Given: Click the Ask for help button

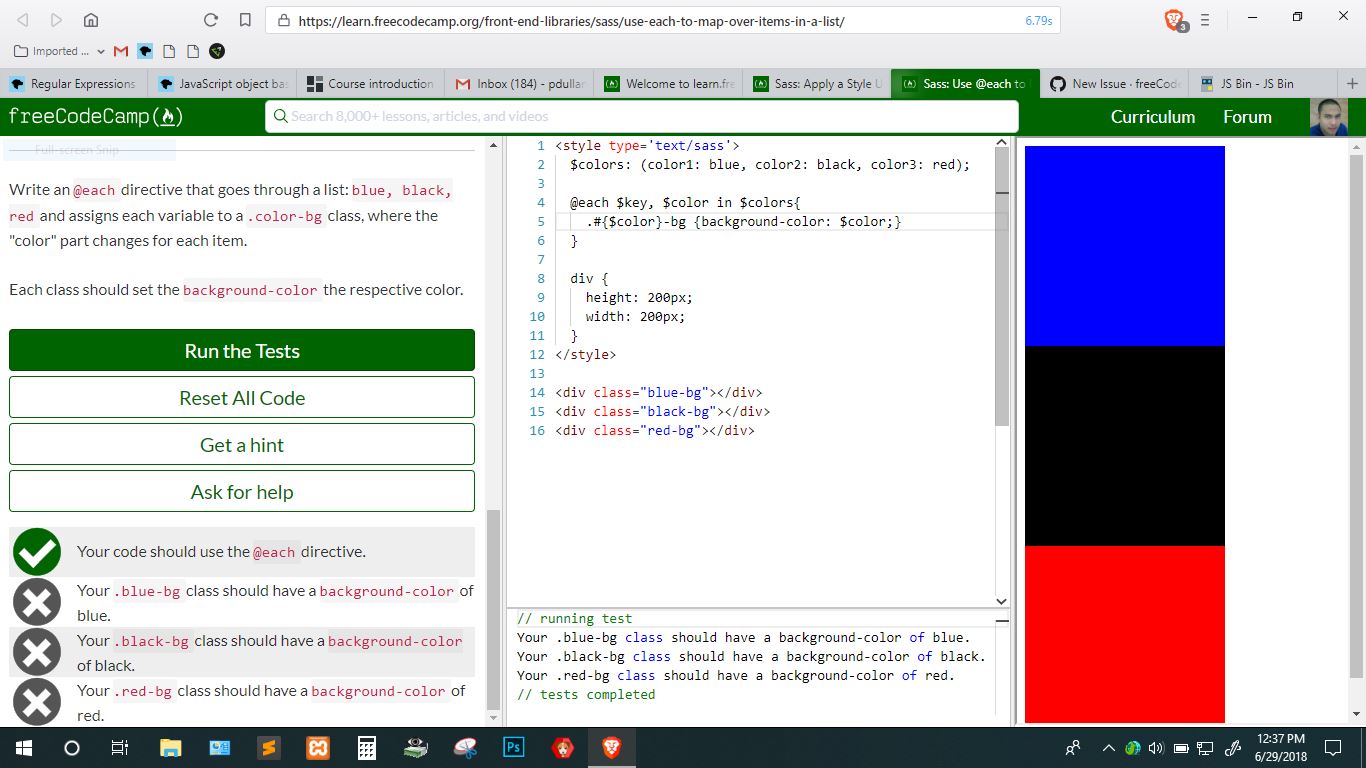Looking at the screenshot, I should [x=242, y=492].
